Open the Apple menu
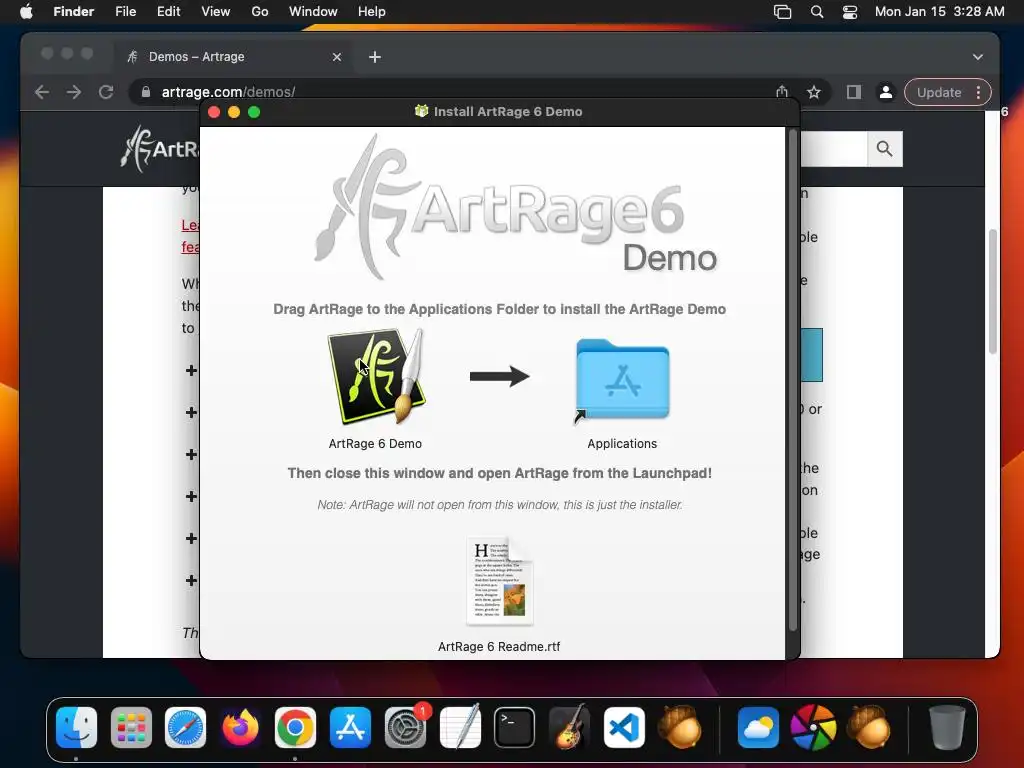Image resolution: width=1024 pixels, height=768 pixels. pyautogui.click(x=26, y=12)
